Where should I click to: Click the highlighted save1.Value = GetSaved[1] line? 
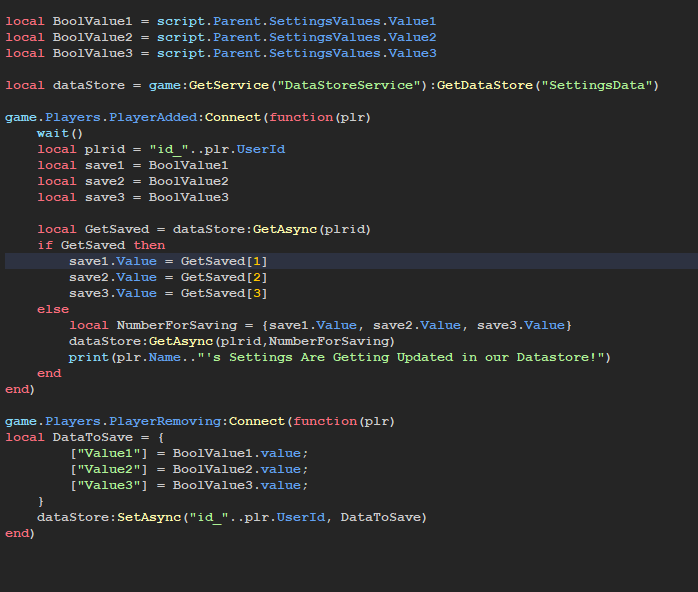(x=168, y=261)
